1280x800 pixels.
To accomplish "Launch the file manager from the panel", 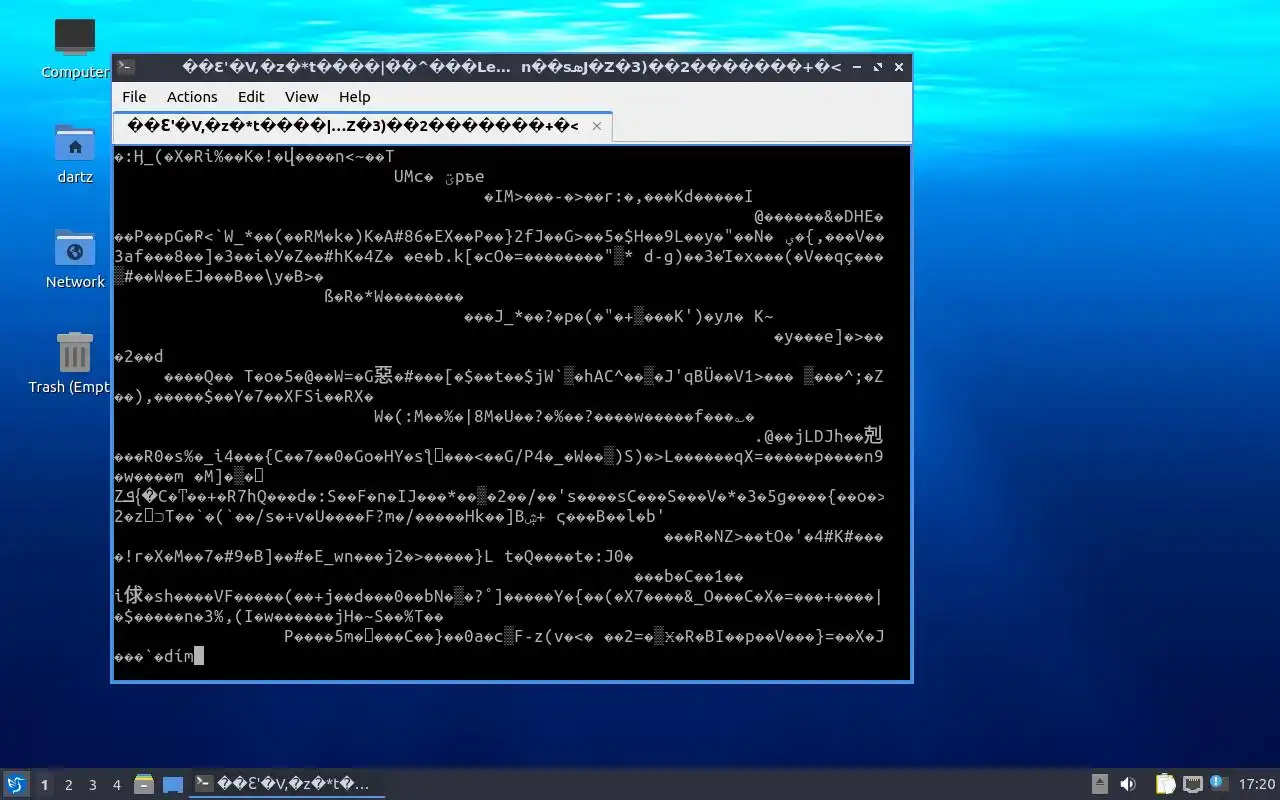I will tap(144, 785).
